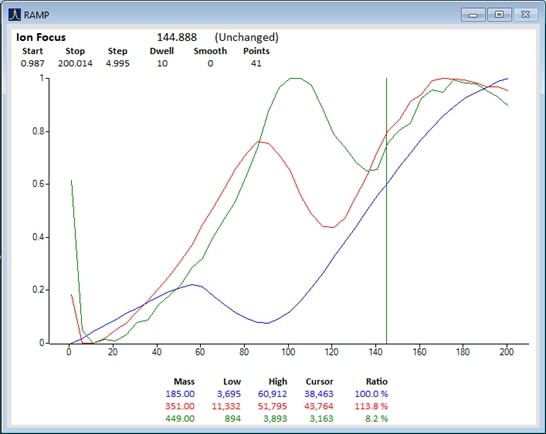
Task: Select the Ion Focus value 144.888
Action: tap(177, 37)
